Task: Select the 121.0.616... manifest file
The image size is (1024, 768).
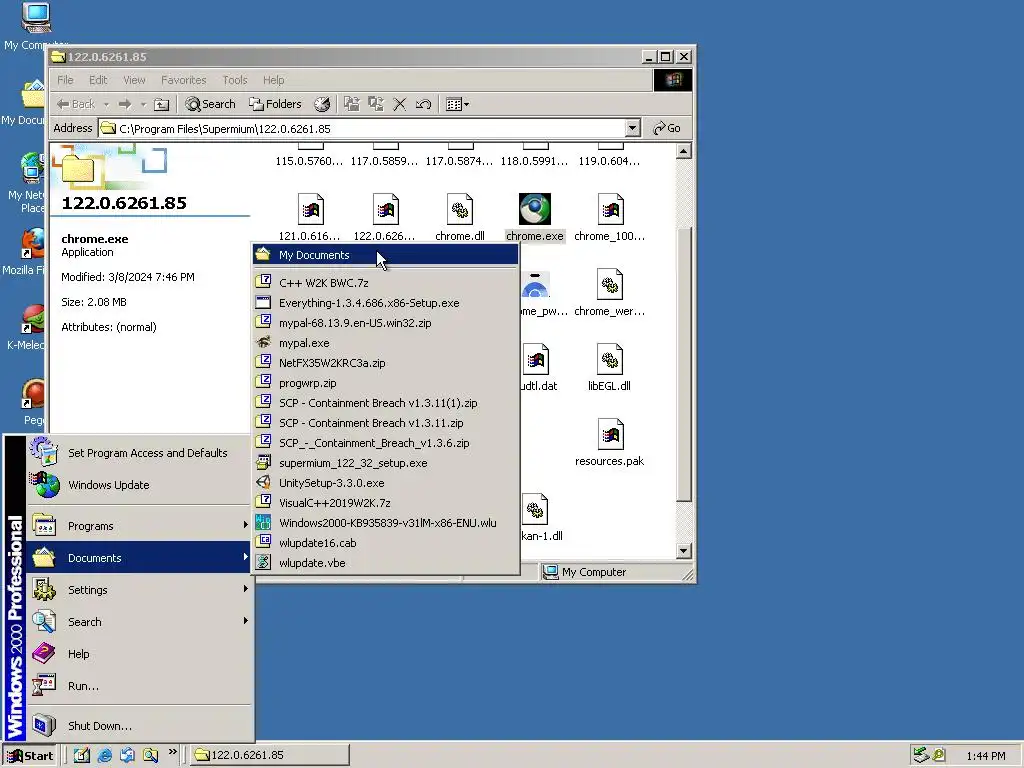Action: click(310, 218)
